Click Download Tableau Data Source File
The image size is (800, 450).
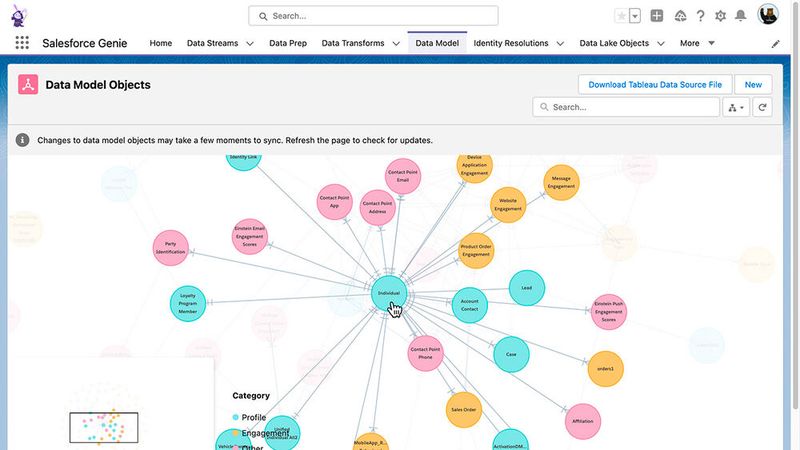pyautogui.click(x=655, y=85)
